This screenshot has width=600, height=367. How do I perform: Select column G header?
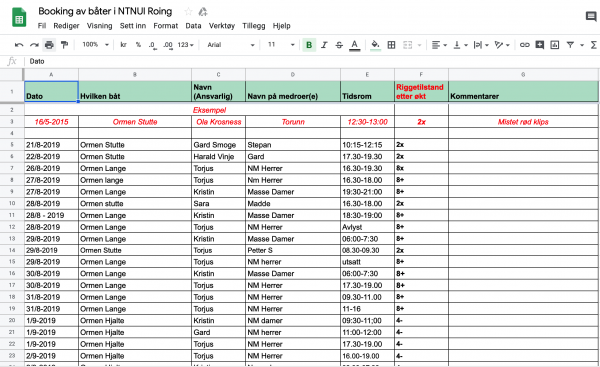[x=523, y=75]
